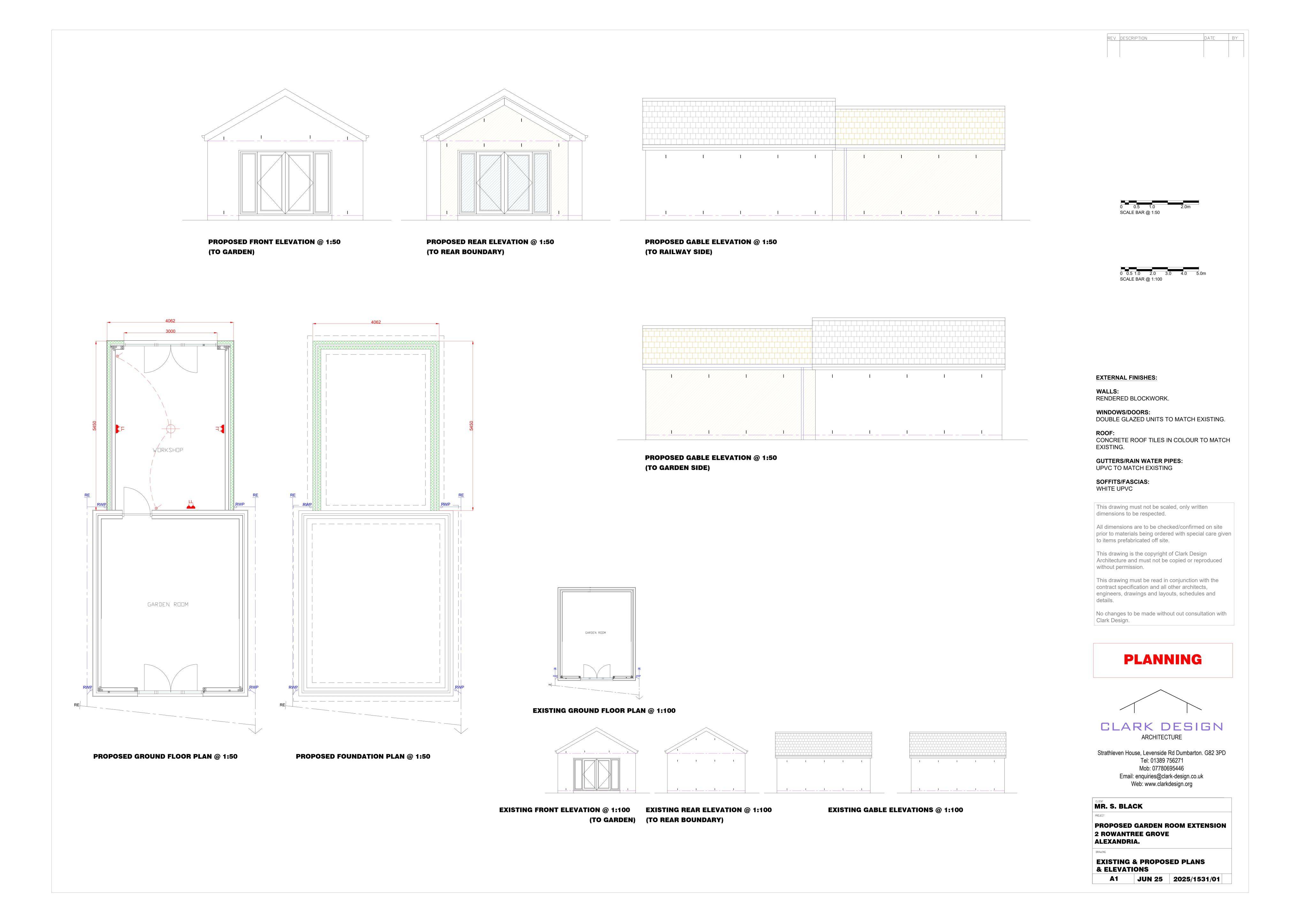Click 'EXISTING GROUND FLOOR PLAN @ 1:100' title
Image resolution: width=1308 pixels, height=924 pixels.
coord(604,710)
